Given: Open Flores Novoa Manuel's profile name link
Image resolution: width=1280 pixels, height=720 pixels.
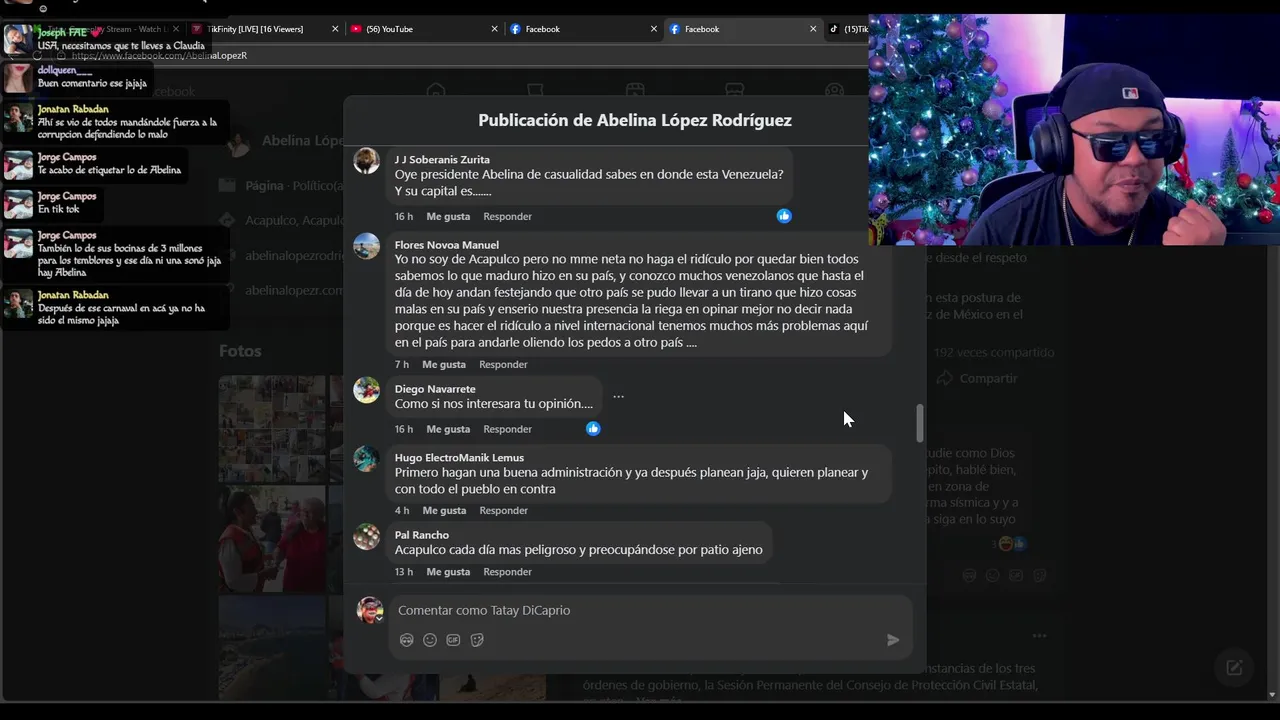Looking at the screenshot, I should click(446, 245).
